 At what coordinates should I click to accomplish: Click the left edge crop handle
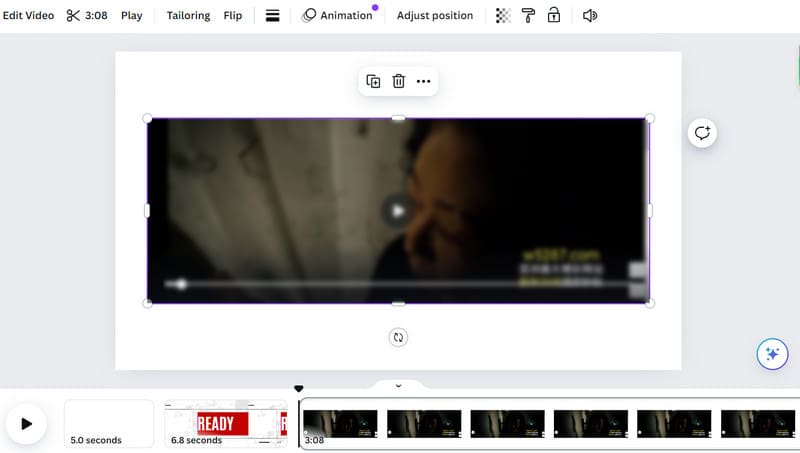pos(147,211)
